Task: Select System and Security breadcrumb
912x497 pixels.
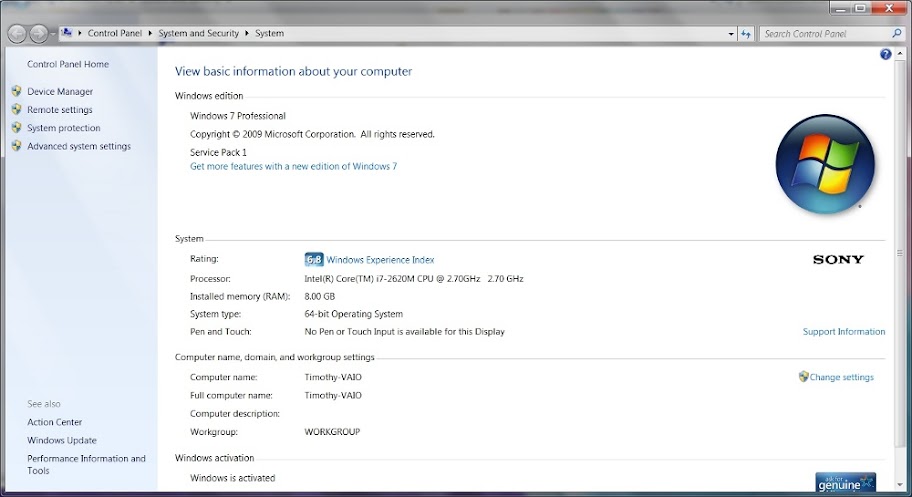Action: click(x=198, y=33)
